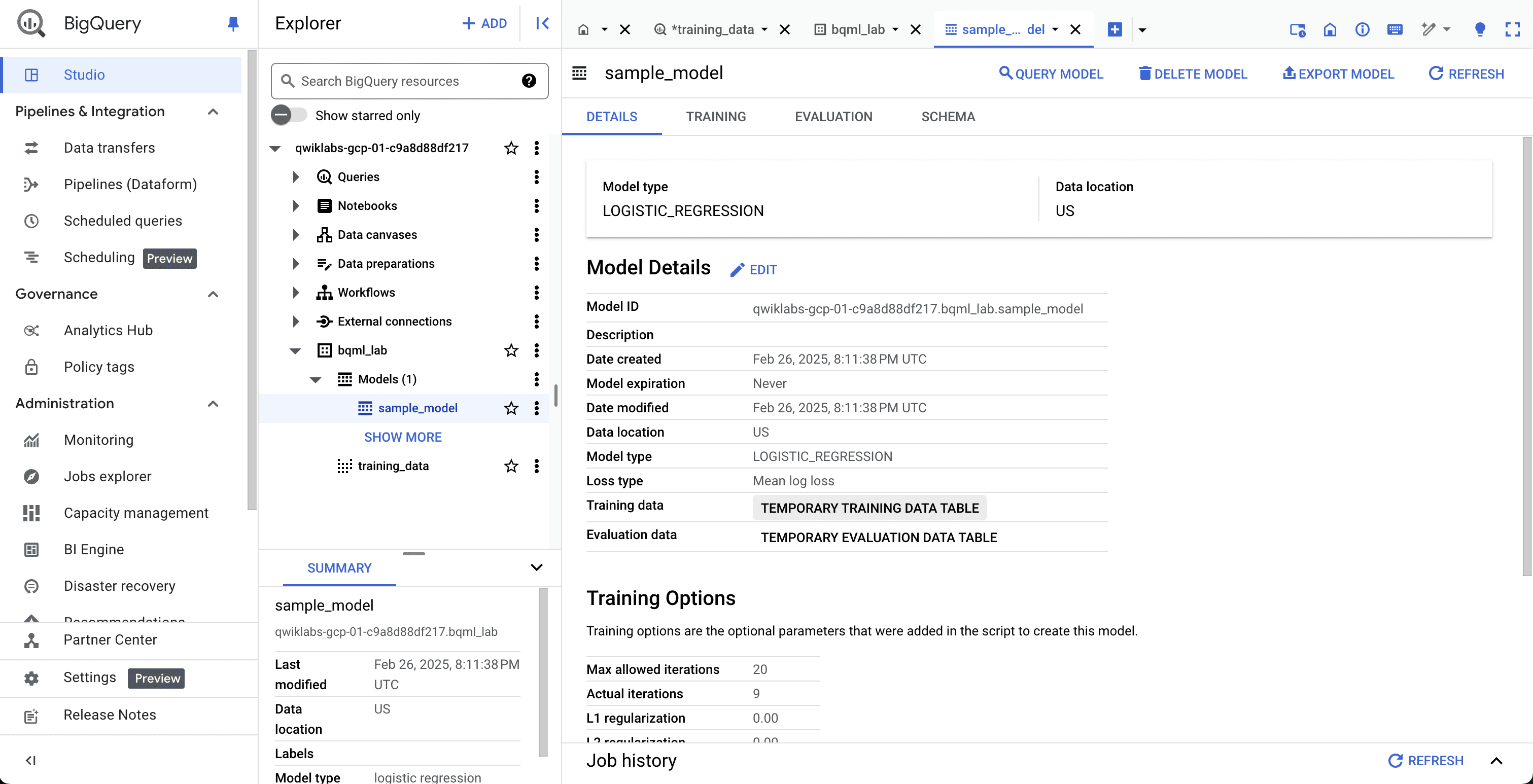Image resolution: width=1533 pixels, height=784 pixels.
Task: Open actions menu for training_data
Action: pos(536,466)
